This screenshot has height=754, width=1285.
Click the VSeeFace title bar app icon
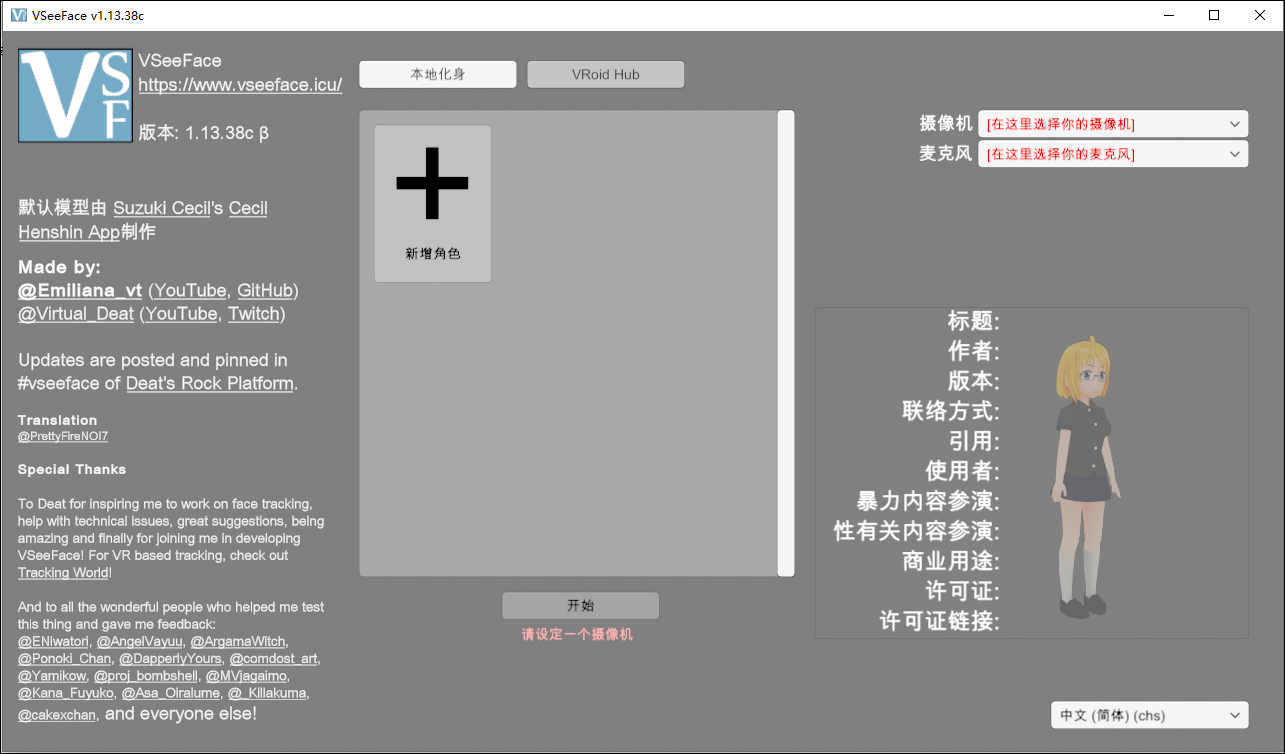(17, 15)
